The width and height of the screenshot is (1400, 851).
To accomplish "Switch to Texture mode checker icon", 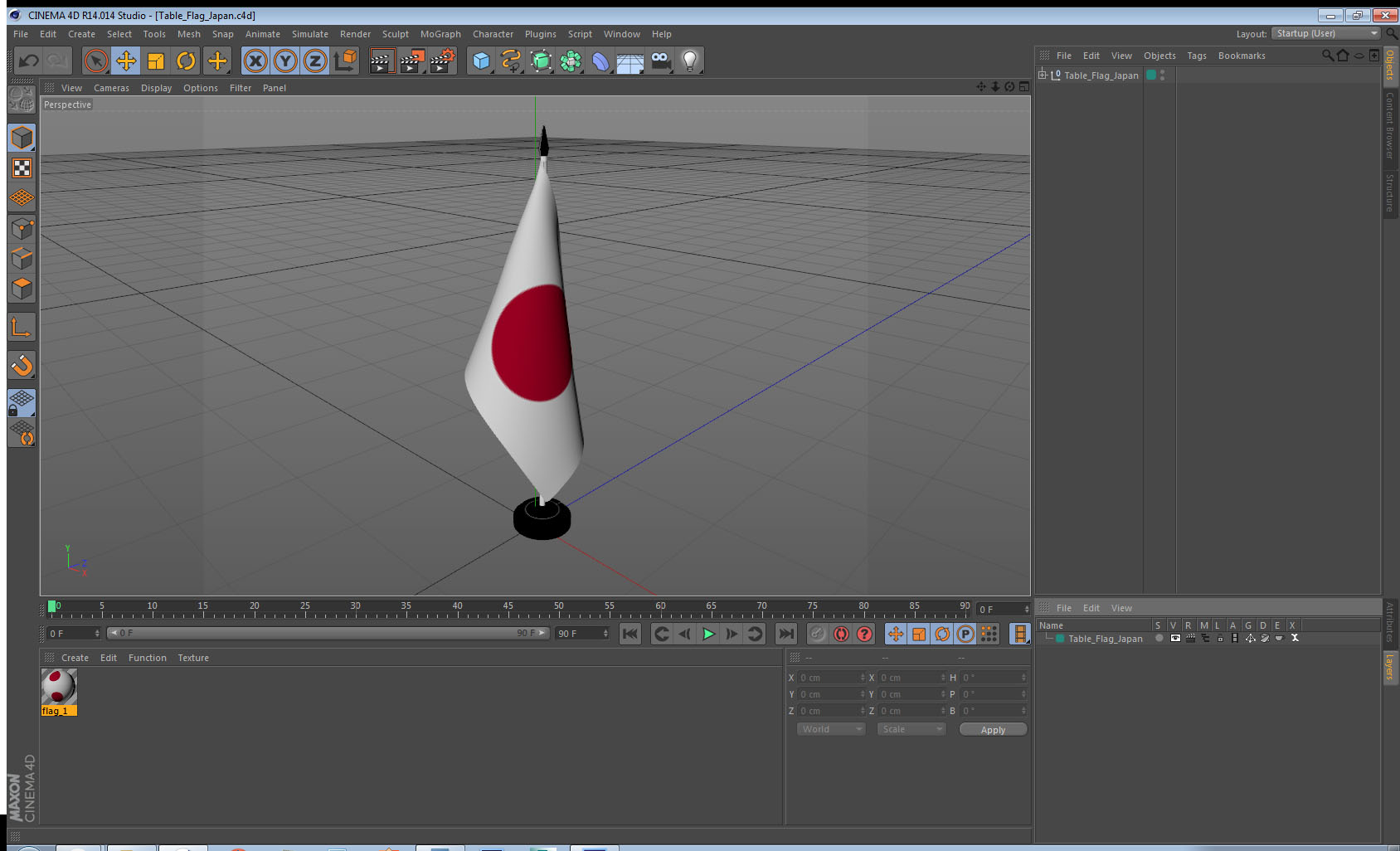I will point(22,168).
